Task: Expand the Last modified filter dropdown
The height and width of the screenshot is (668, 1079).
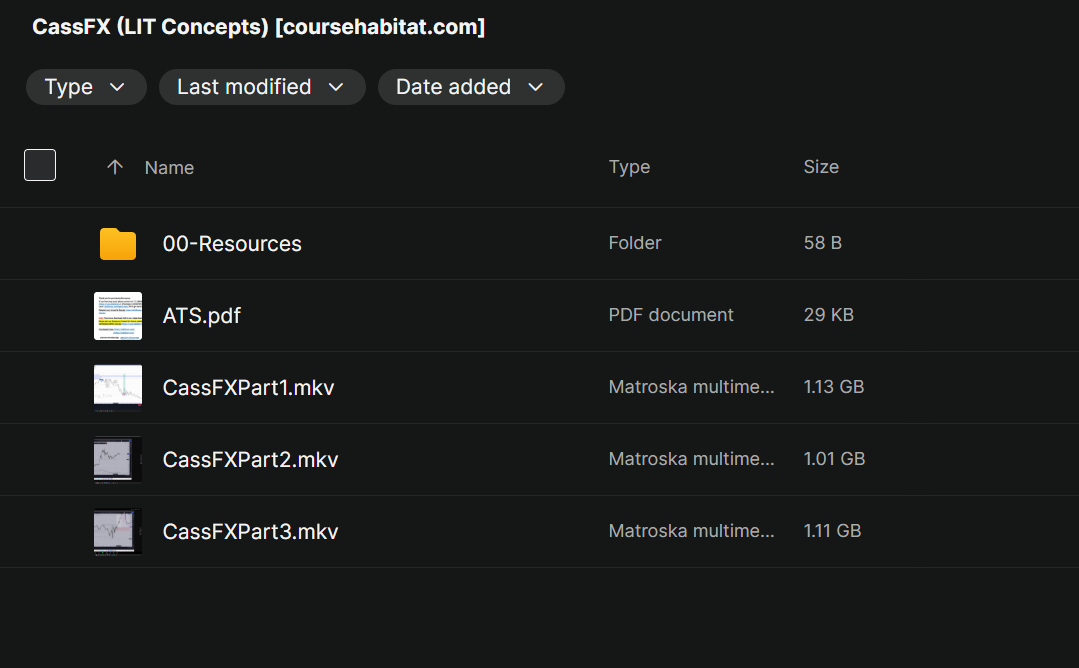Action: click(260, 87)
